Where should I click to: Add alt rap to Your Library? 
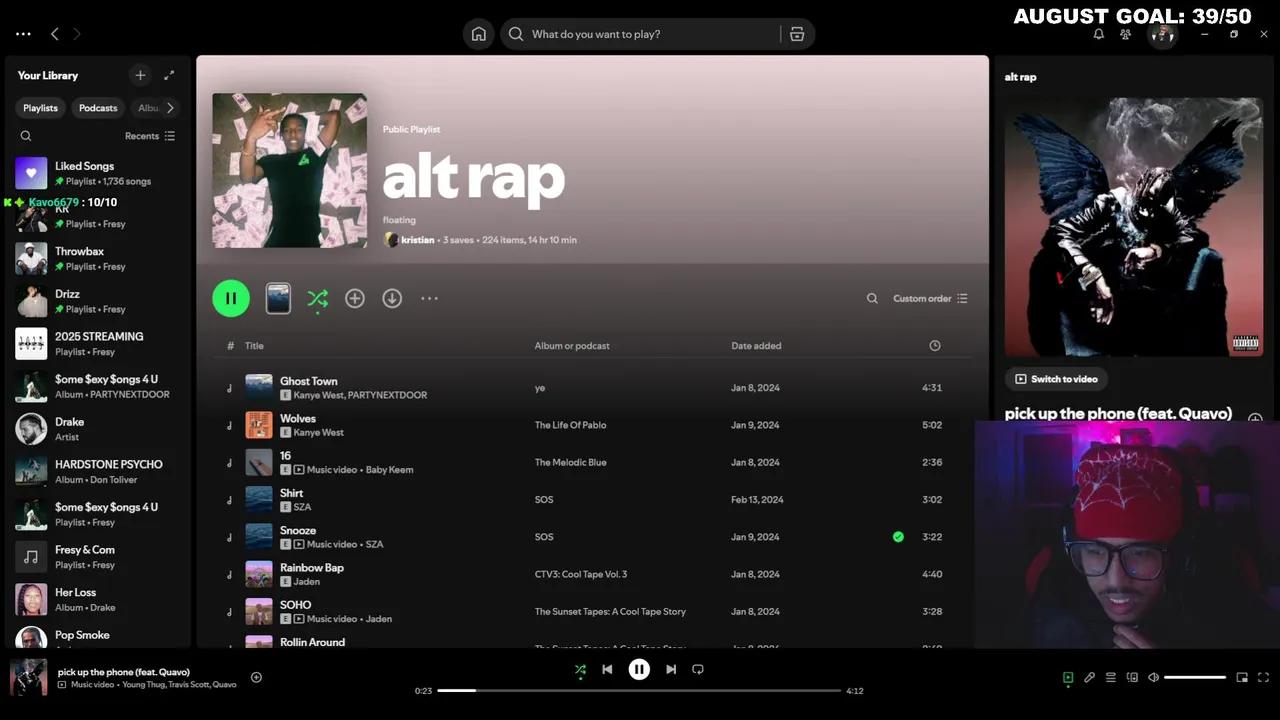tap(355, 298)
